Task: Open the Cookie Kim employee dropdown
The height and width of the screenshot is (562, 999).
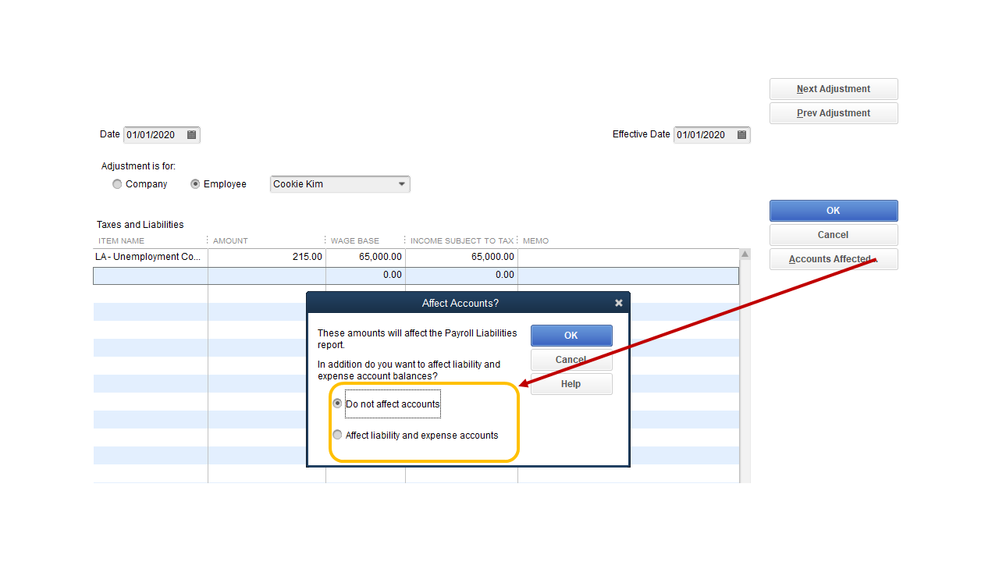Action: [x=340, y=184]
